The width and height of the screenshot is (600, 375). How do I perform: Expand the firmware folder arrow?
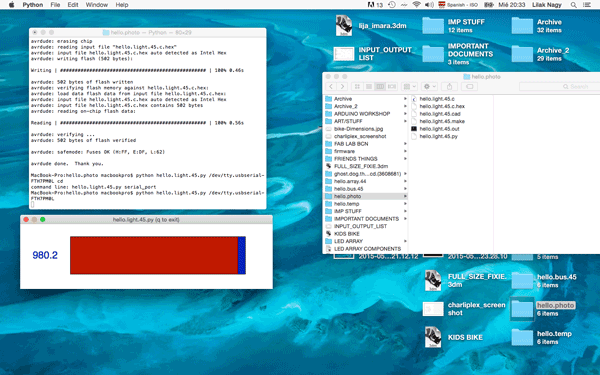pyautogui.click(x=405, y=151)
